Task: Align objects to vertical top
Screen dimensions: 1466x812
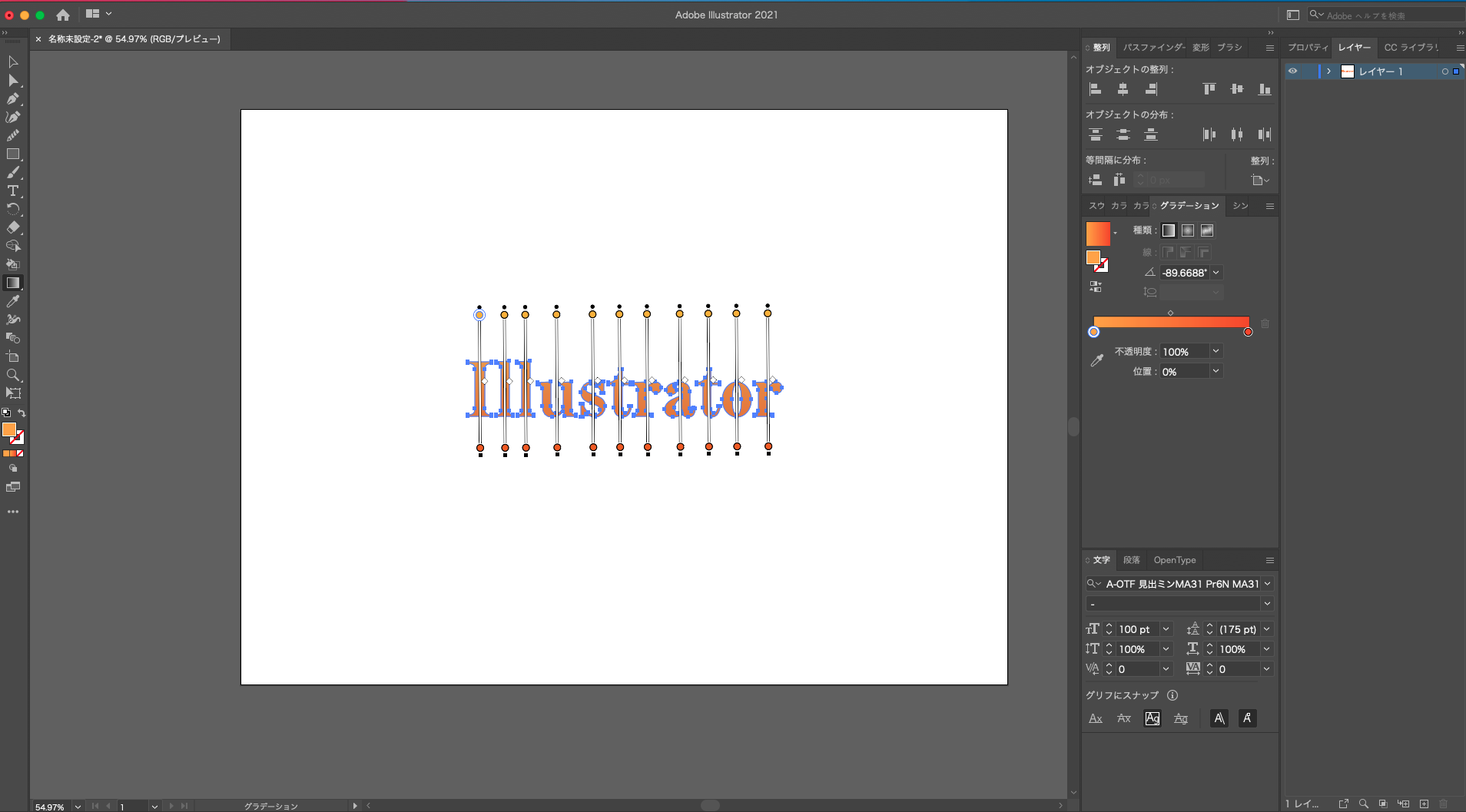Action: tap(1209, 89)
